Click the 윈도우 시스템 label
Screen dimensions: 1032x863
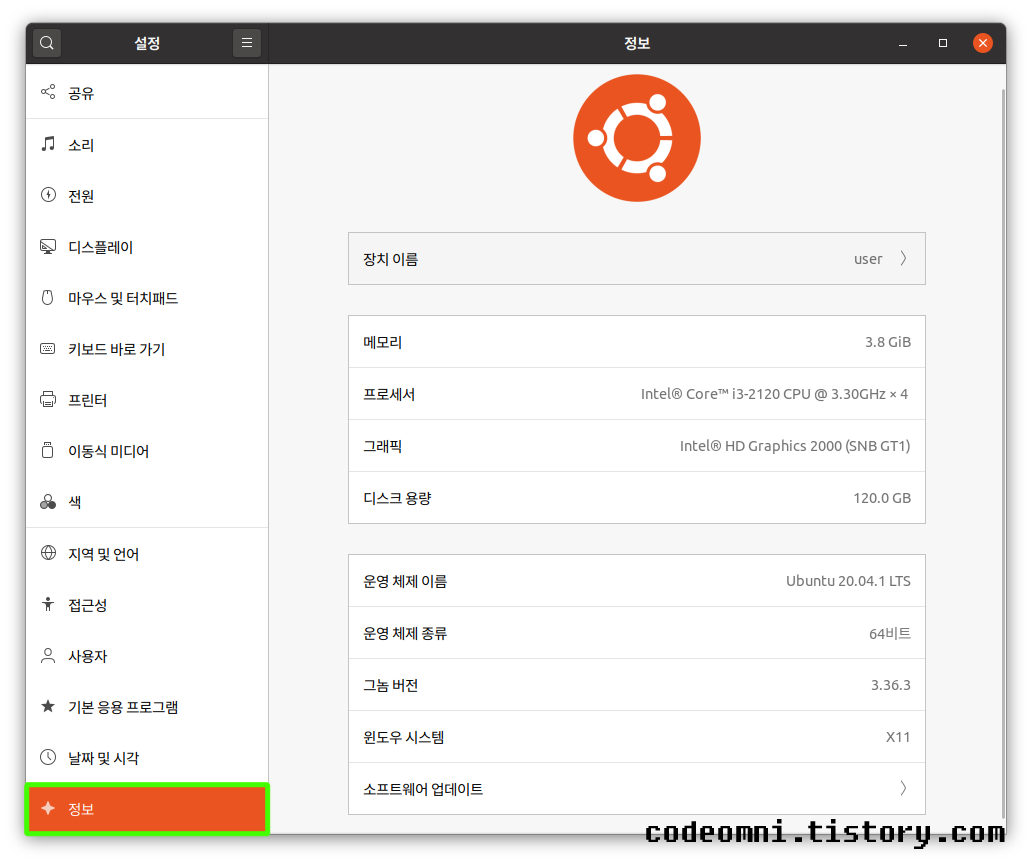tap(403, 737)
